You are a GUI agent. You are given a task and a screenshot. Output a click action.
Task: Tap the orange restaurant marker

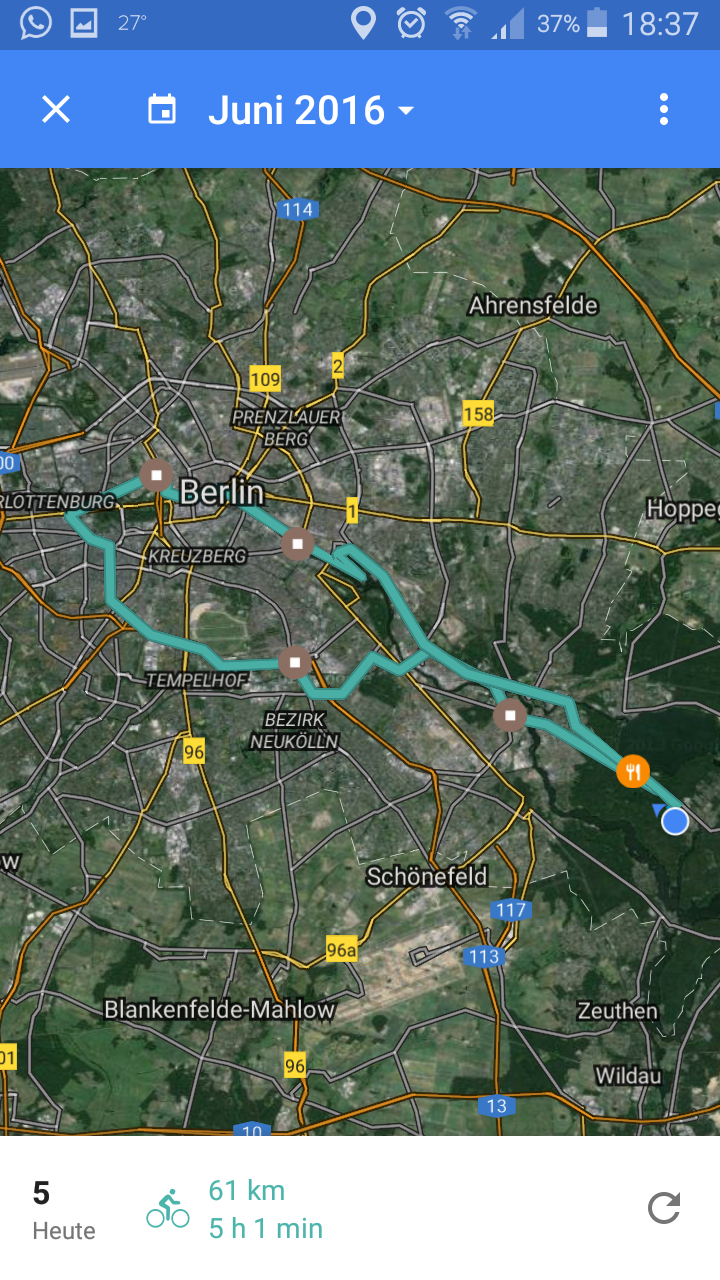click(x=633, y=771)
